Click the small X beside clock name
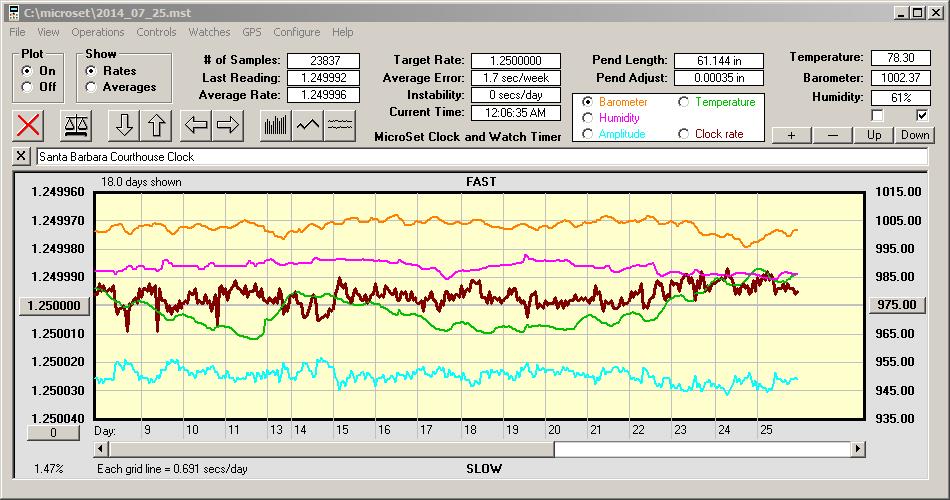This screenshot has width=950, height=500. tap(21, 156)
